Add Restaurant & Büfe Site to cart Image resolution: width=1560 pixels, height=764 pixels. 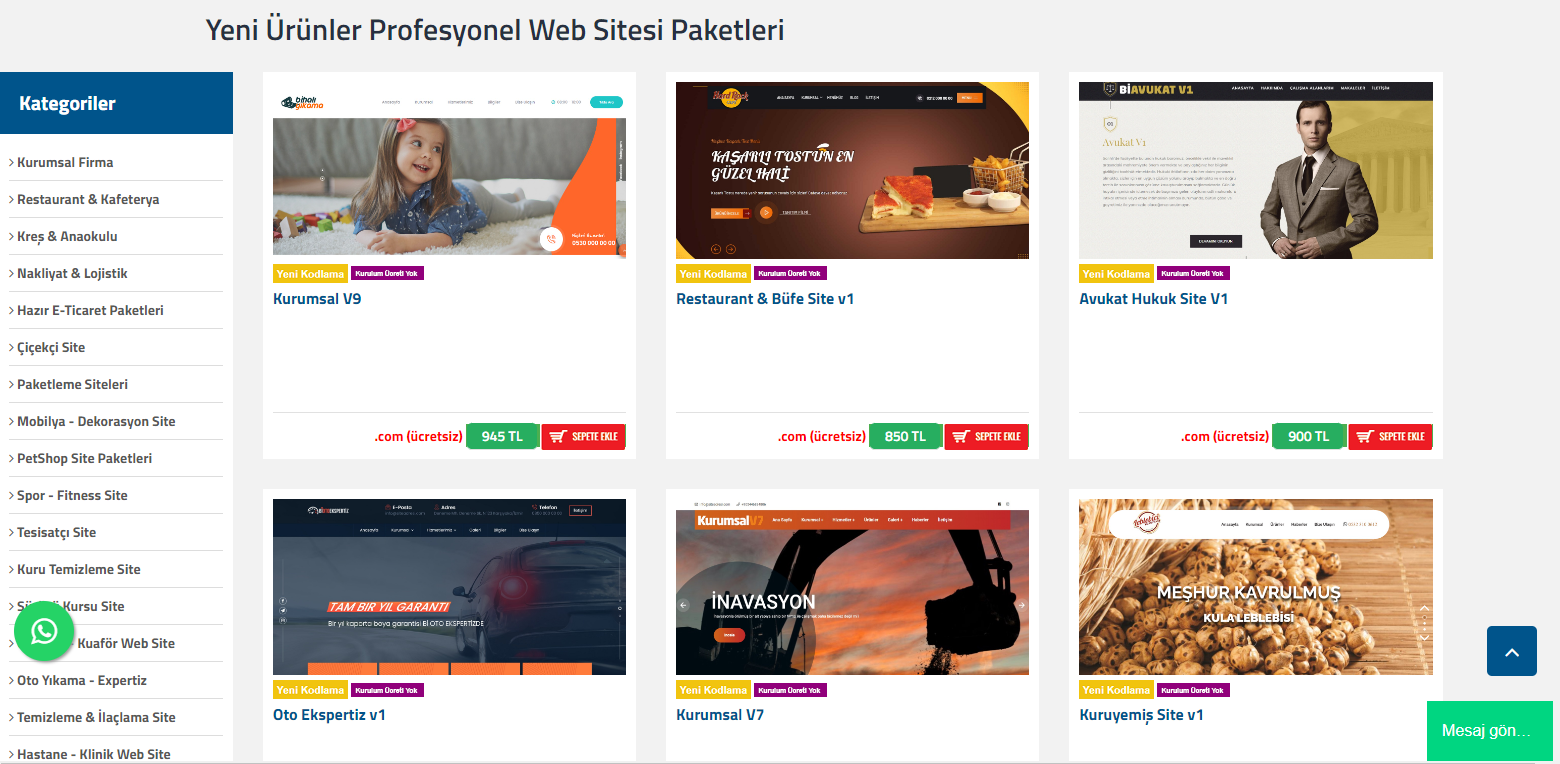click(987, 437)
